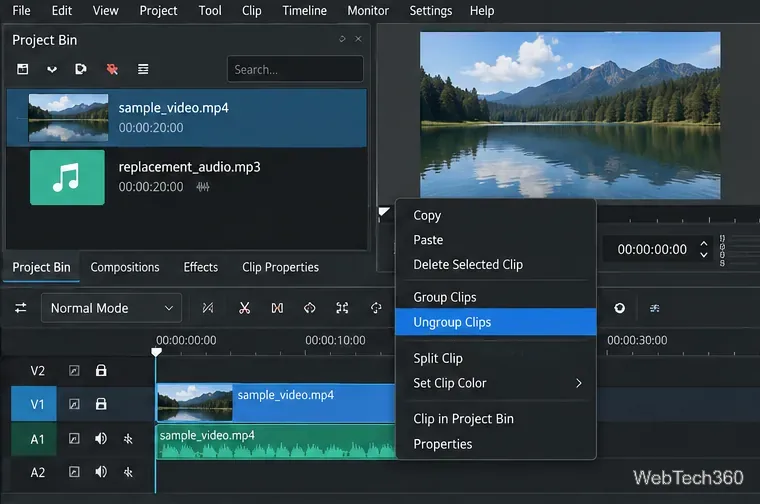Mute track A1 with the speaker icon
Screen dimensions: 760x504
(101, 439)
